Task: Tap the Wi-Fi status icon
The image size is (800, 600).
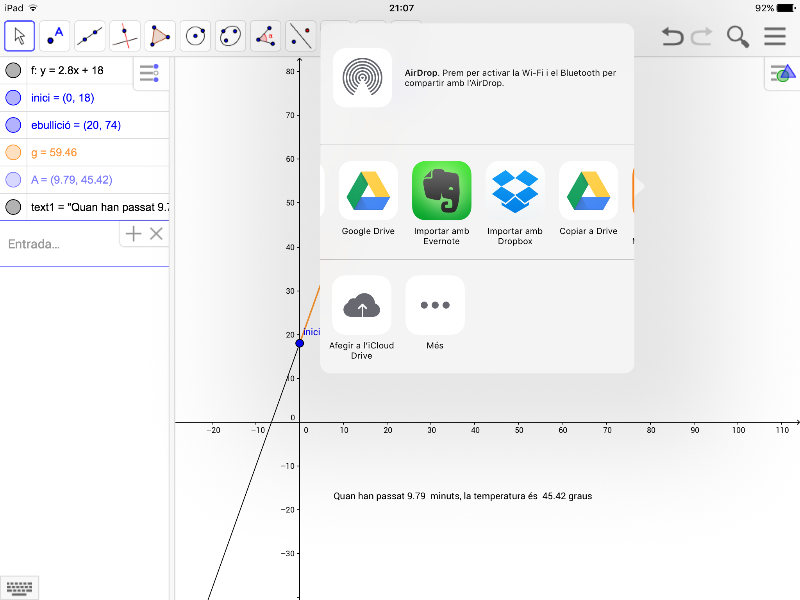Action: click(x=33, y=8)
